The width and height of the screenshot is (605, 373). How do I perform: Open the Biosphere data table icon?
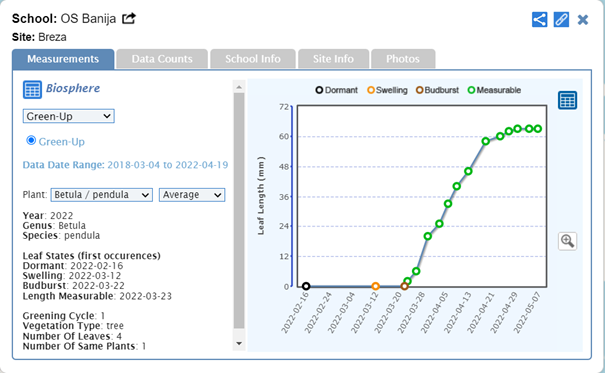pyautogui.click(x=32, y=89)
